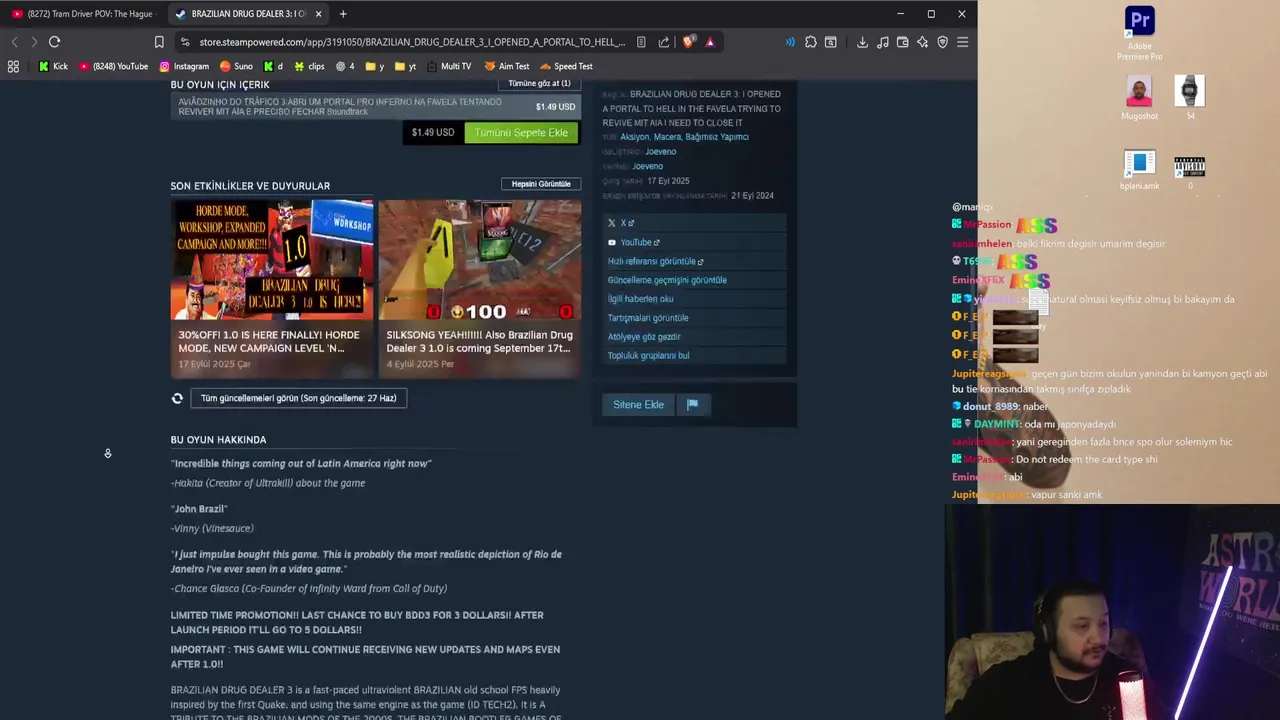
Task: Click the SON ETKİNLİKLER VE DUYURULAR heading
Action: coord(250,186)
